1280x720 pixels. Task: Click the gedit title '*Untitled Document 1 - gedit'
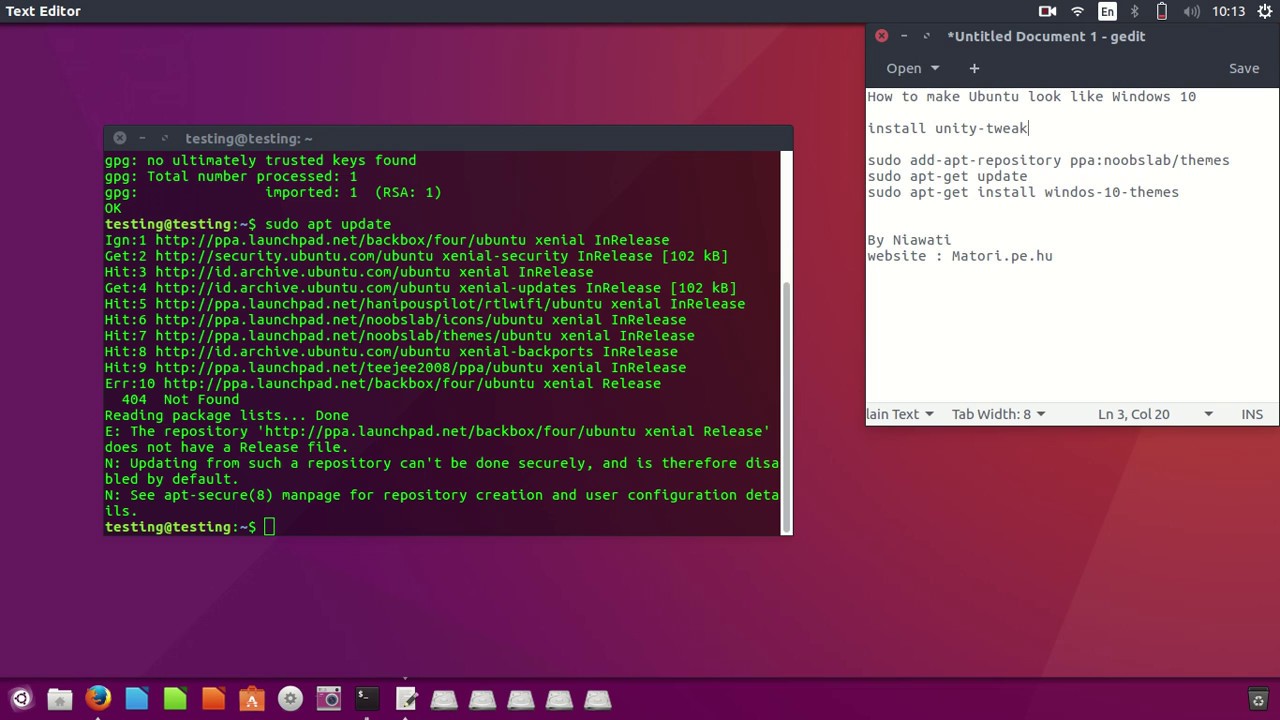click(x=1046, y=36)
